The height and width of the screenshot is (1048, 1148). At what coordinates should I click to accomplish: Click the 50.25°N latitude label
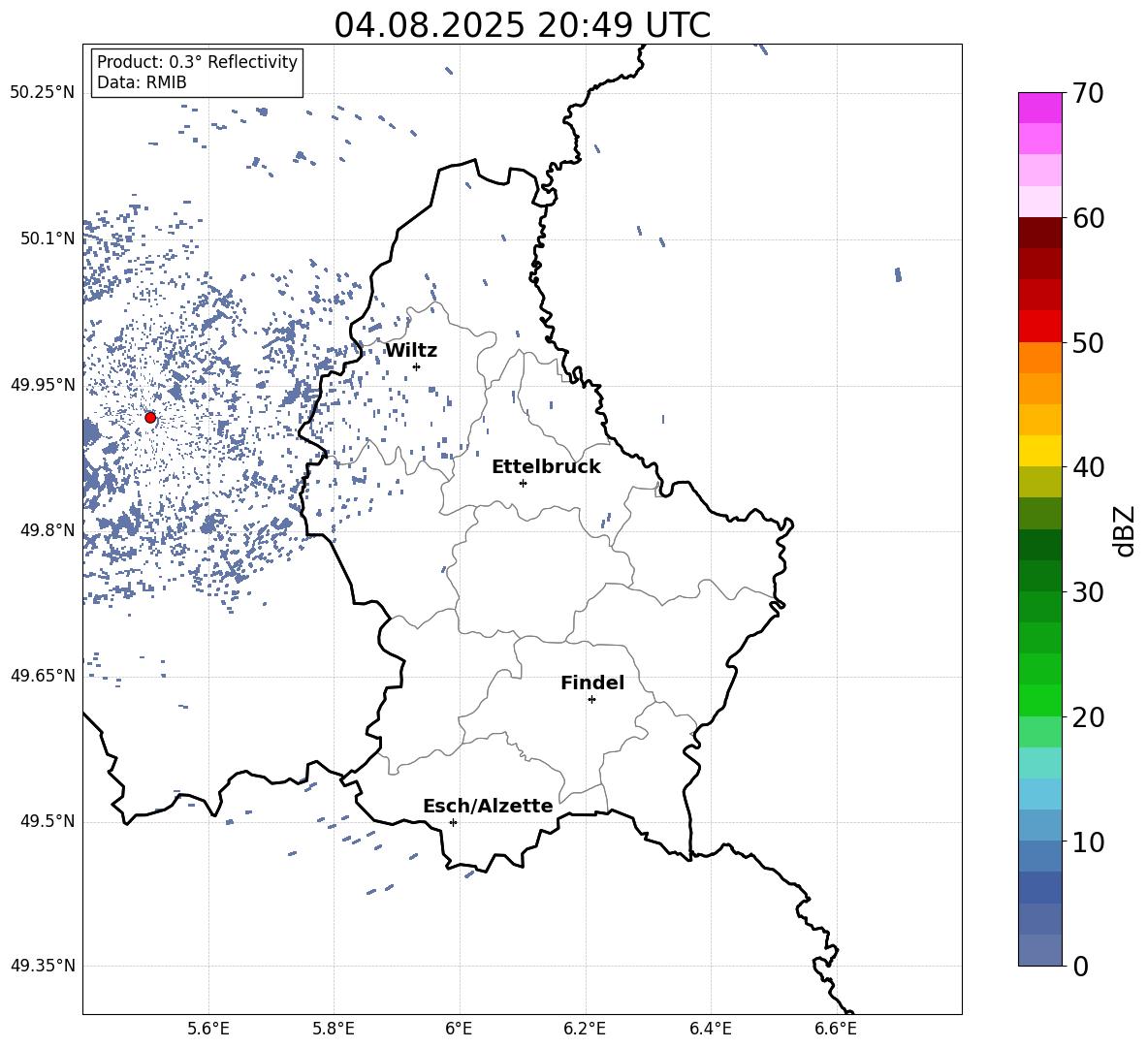[x=43, y=93]
